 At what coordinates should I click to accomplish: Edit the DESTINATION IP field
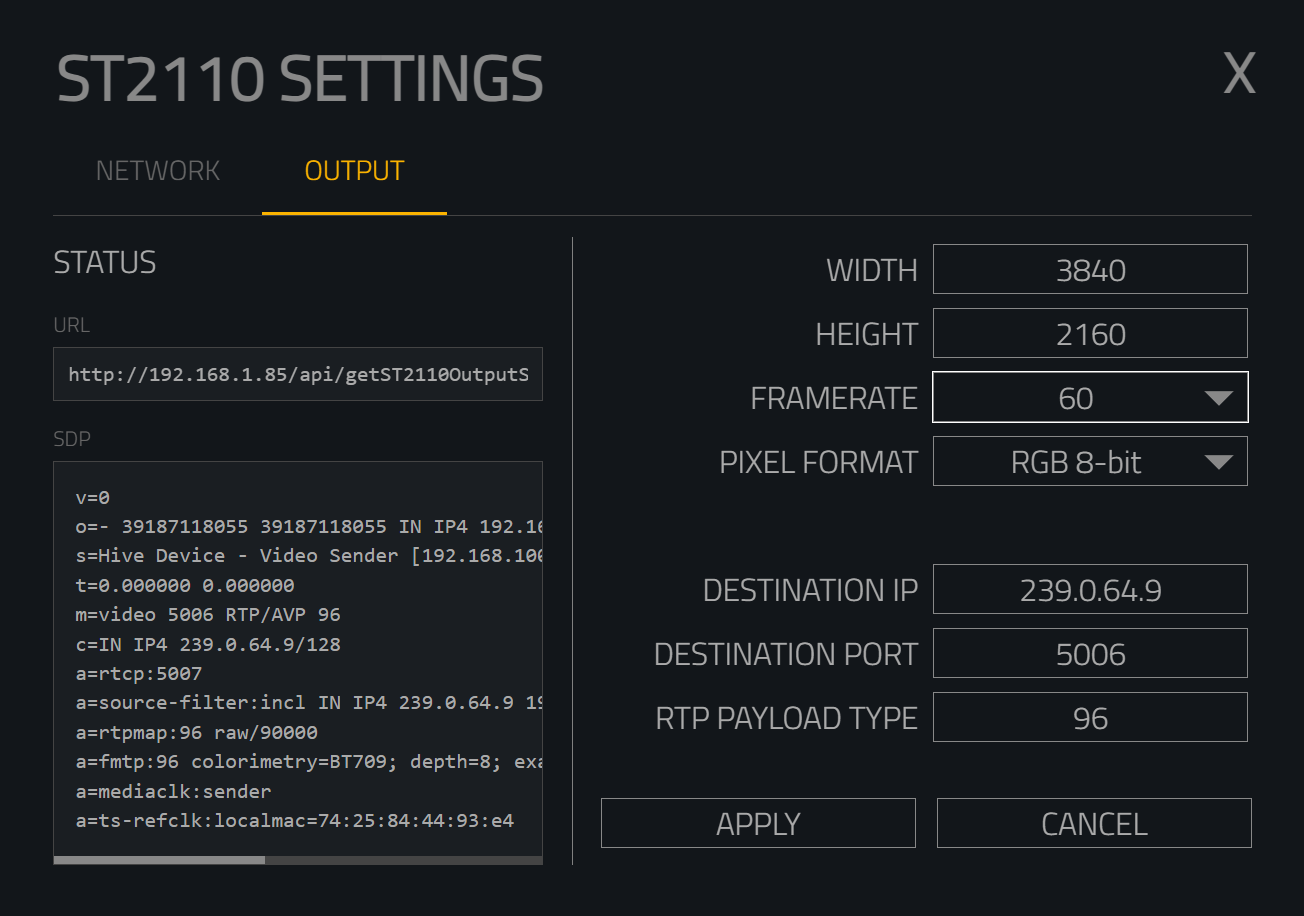(x=1090, y=590)
